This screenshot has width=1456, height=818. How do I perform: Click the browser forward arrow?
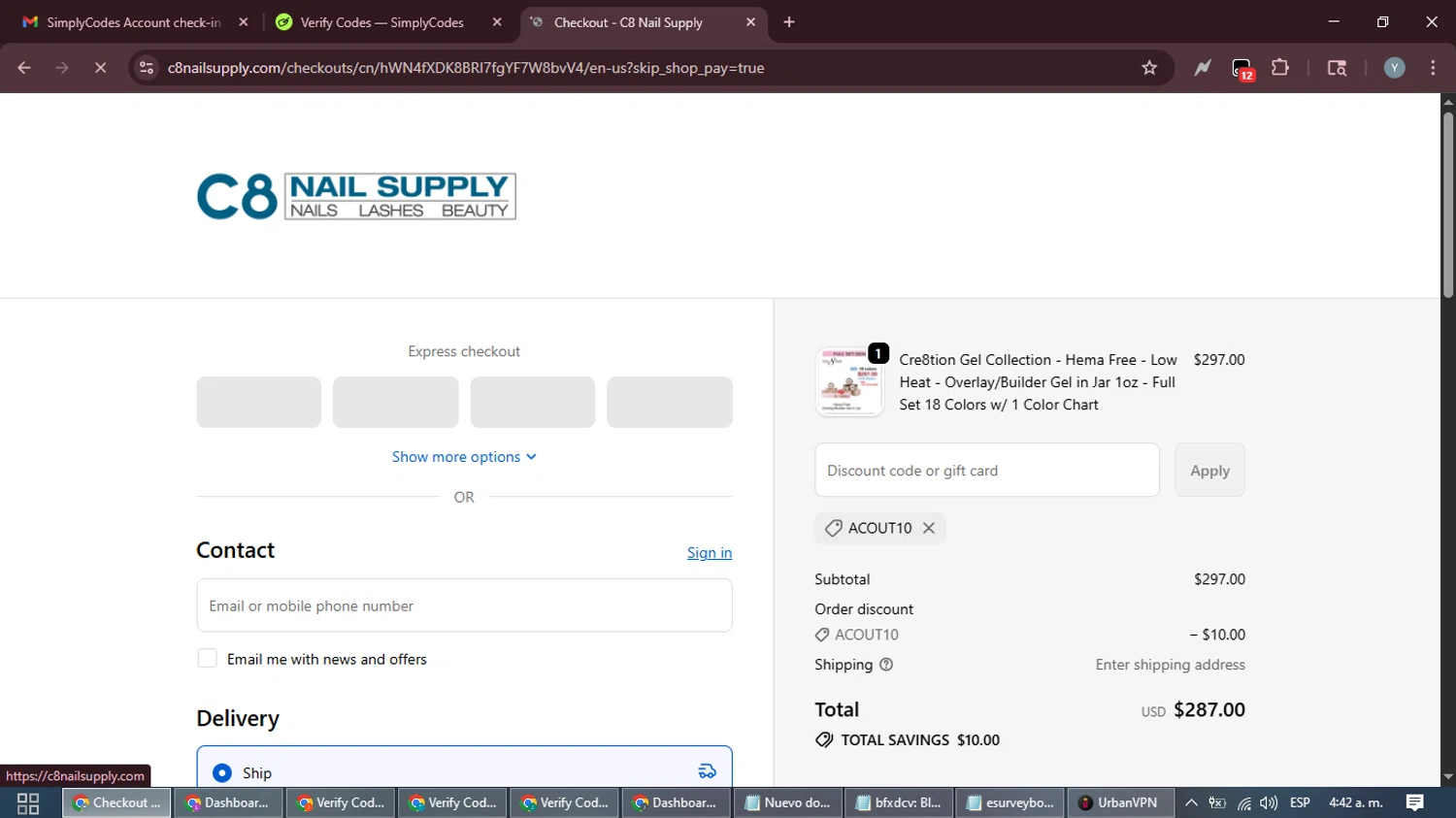click(62, 68)
